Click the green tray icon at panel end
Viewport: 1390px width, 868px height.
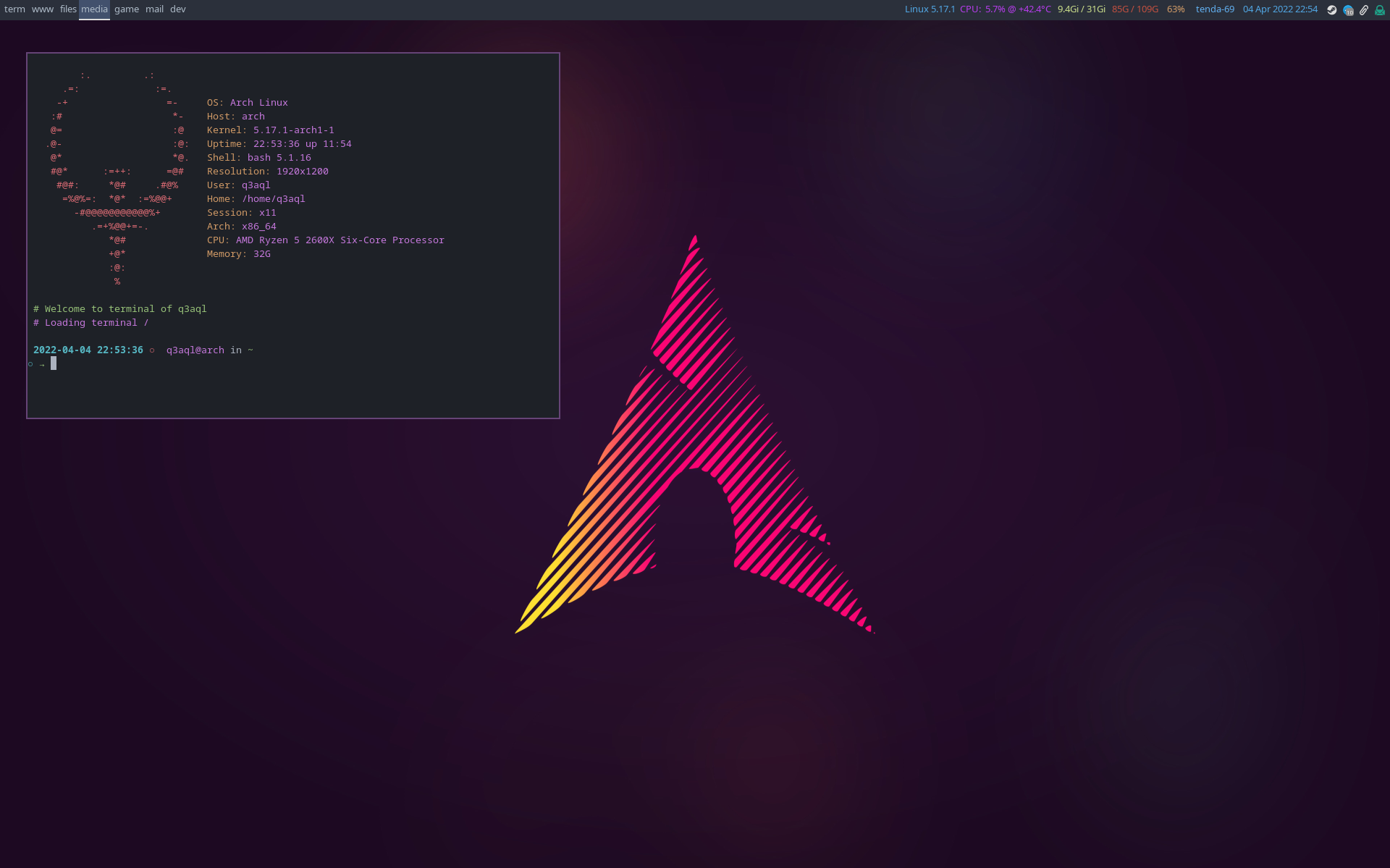point(1380,10)
